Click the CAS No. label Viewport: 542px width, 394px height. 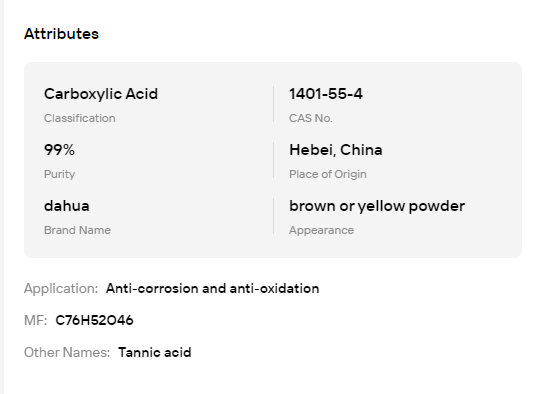tap(311, 118)
